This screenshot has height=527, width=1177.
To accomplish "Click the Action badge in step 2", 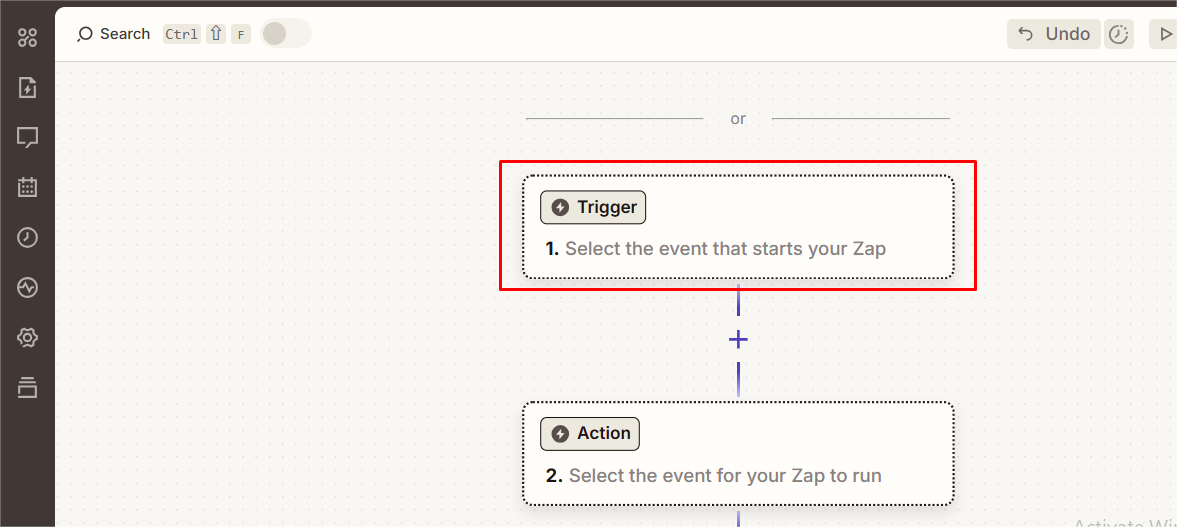I will [x=590, y=433].
